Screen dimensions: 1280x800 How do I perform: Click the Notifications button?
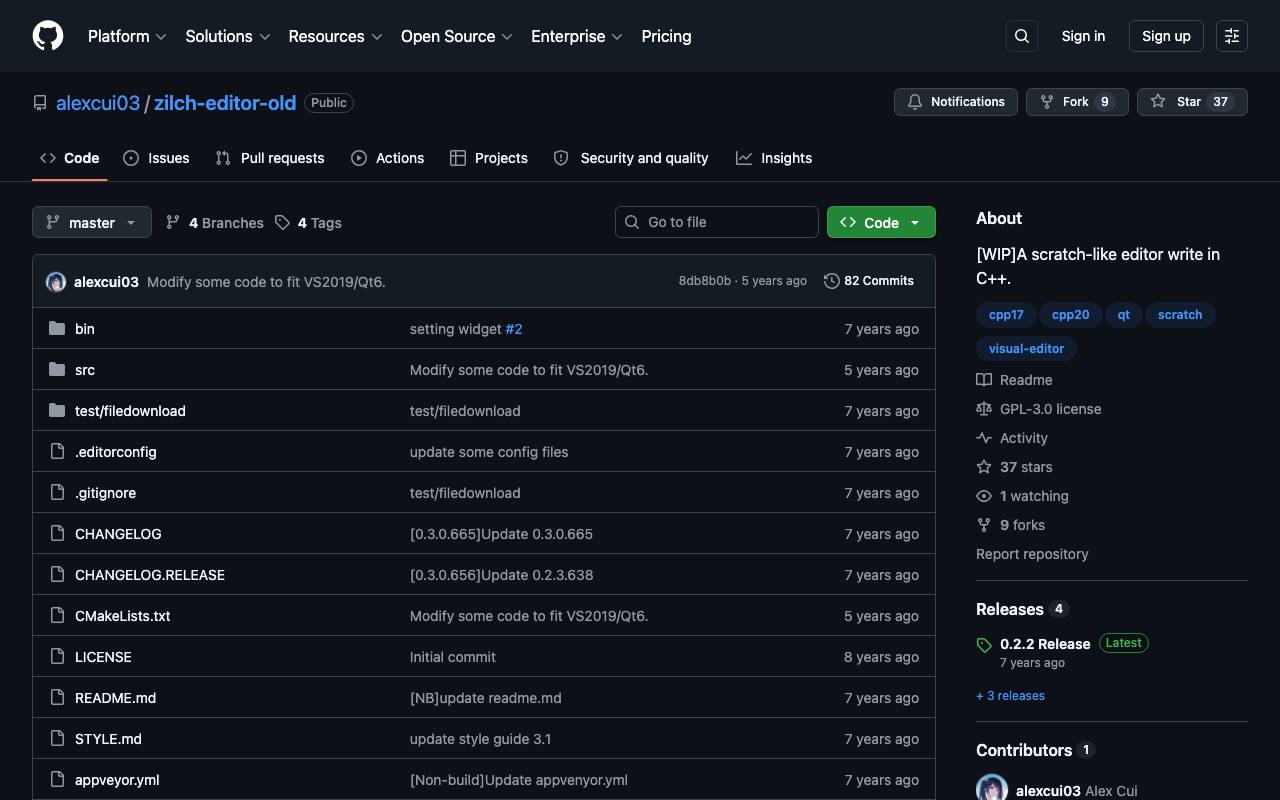[956, 102]
